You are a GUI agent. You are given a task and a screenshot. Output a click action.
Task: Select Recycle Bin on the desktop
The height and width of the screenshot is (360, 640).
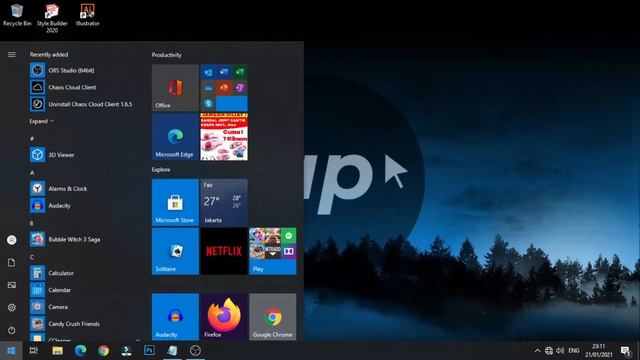(17, 15)
